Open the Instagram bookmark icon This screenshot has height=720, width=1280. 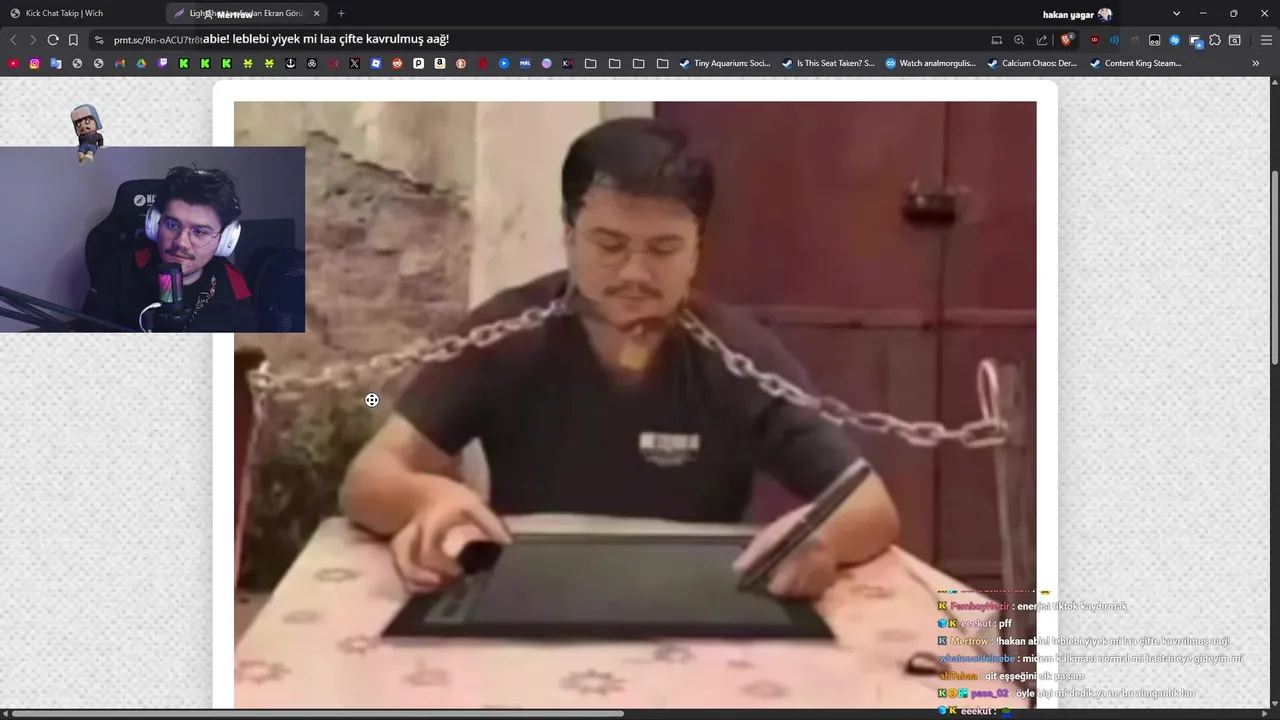[x=34, y=63]
